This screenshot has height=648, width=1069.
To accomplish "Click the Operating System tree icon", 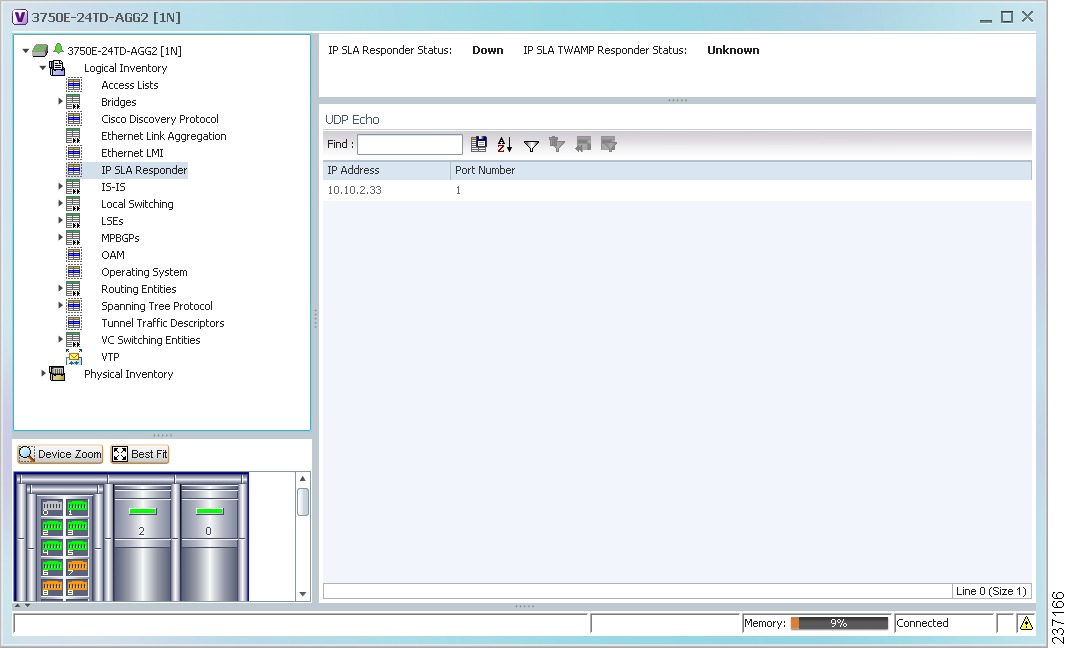I will [74, 272].
